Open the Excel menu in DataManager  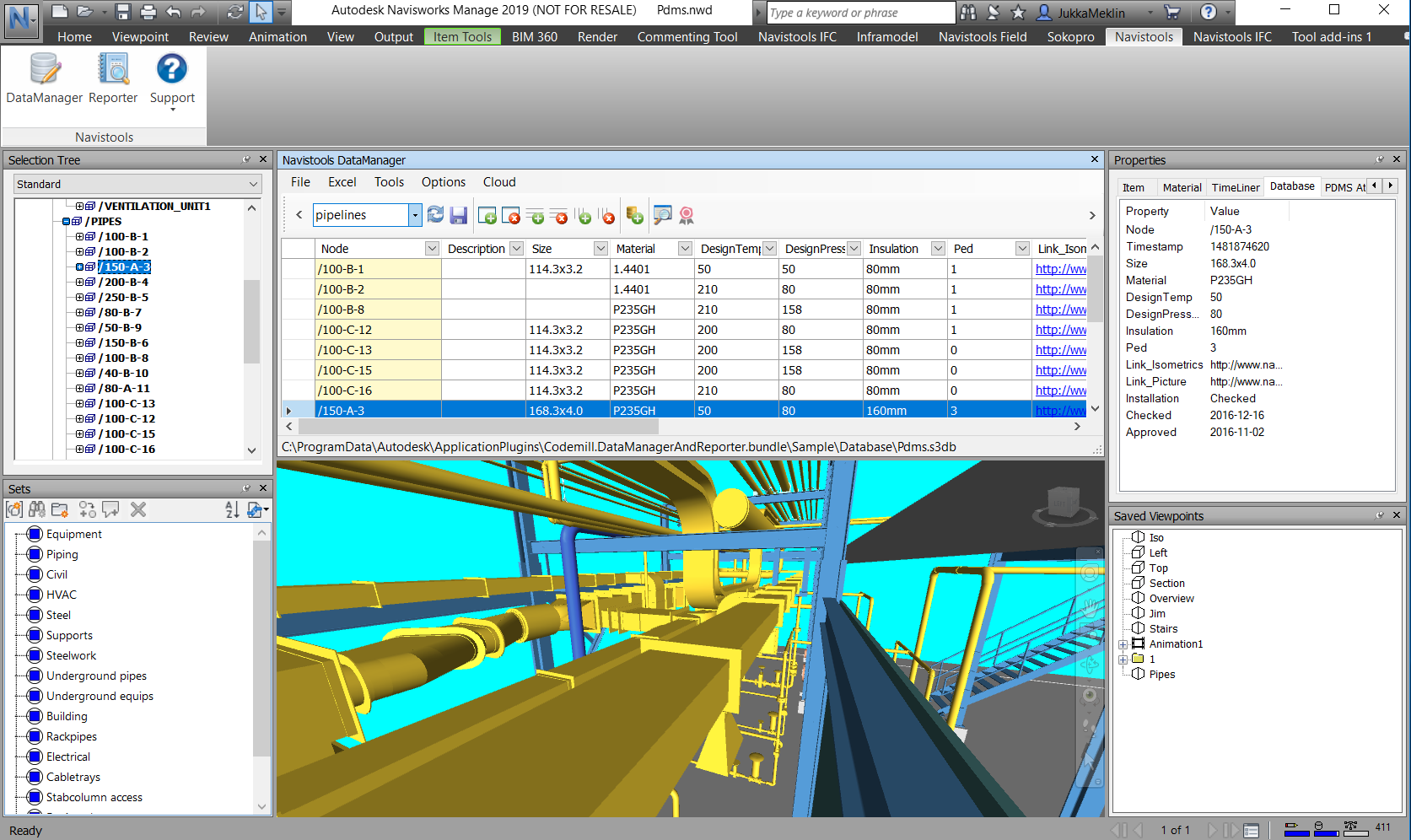pyautogui.click(x=342, y=182)
